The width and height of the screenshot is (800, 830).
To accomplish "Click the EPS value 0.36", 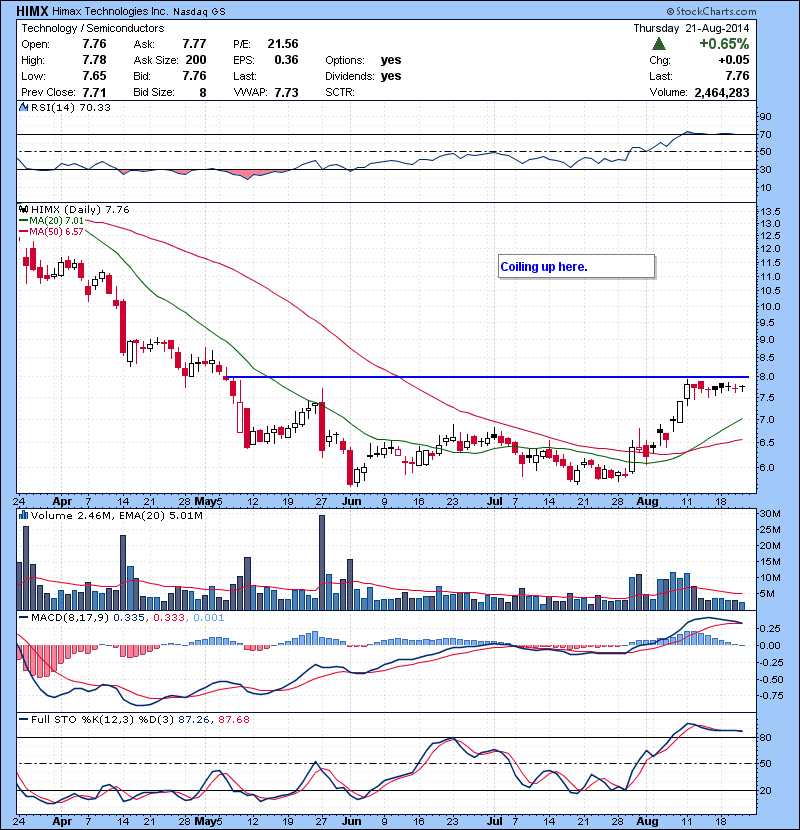I will tap(286, 60).
